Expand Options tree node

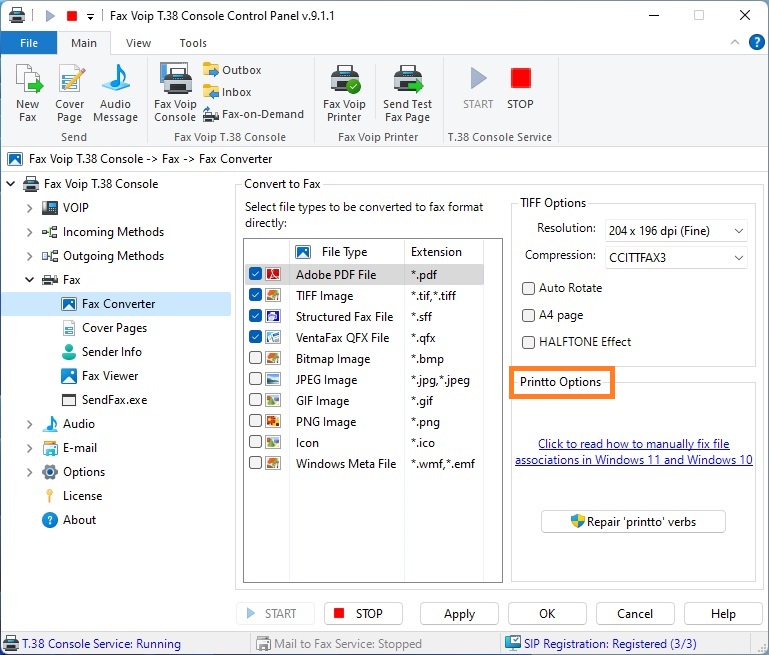[x=29, y=472]
